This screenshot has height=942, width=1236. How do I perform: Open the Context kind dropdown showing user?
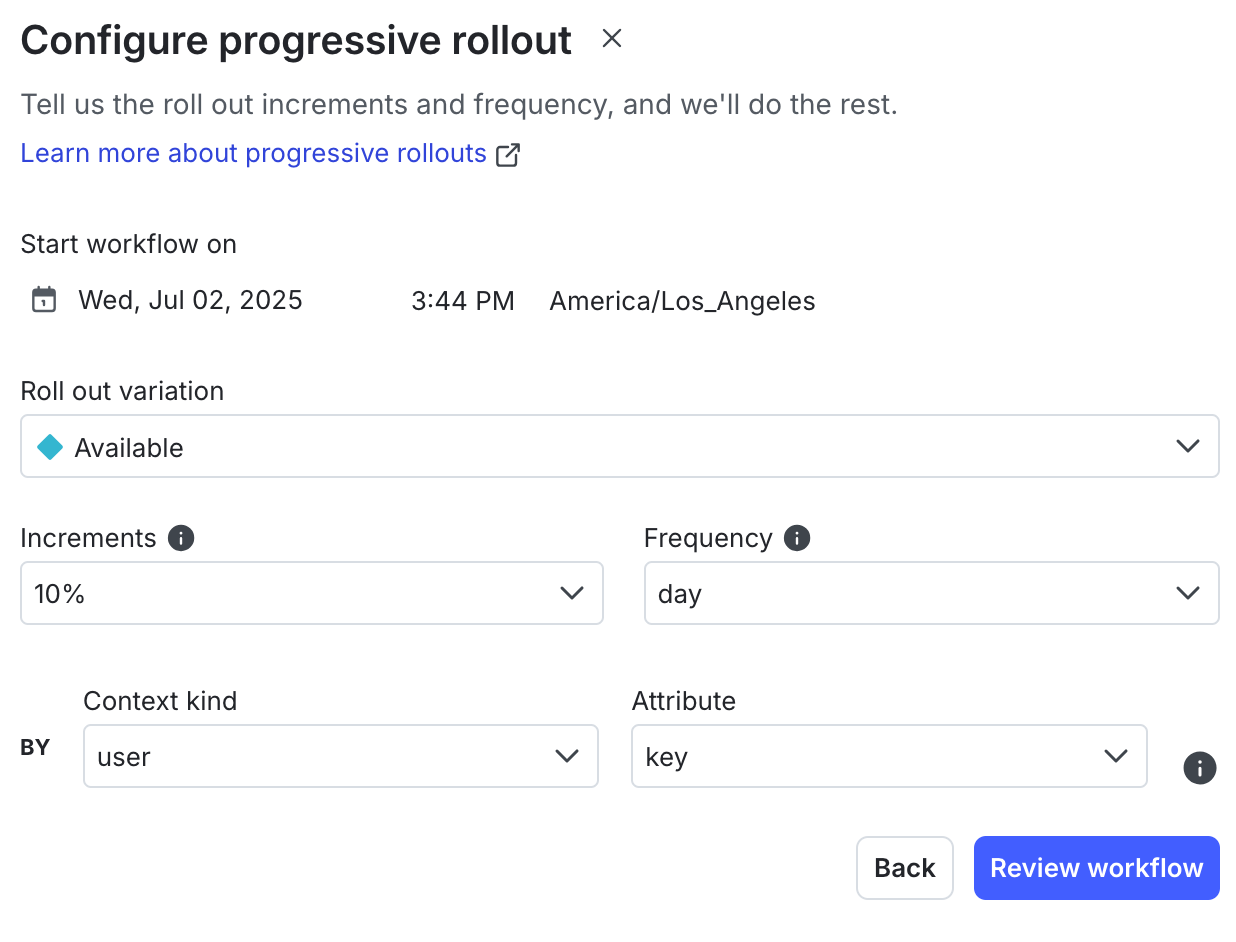pyautogui.click(x=340, y=756)
